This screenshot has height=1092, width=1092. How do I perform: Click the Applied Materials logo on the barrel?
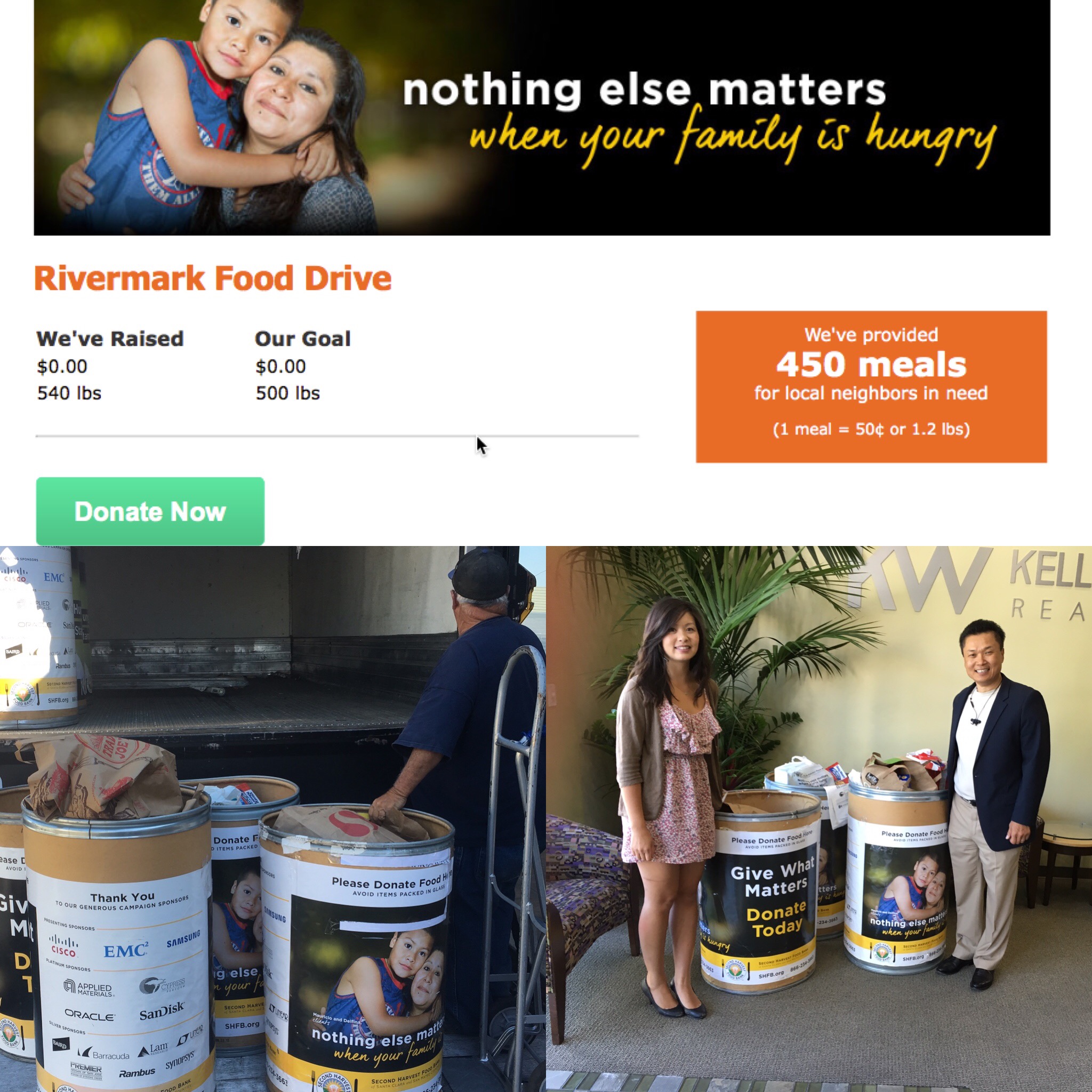pos(89,987)
